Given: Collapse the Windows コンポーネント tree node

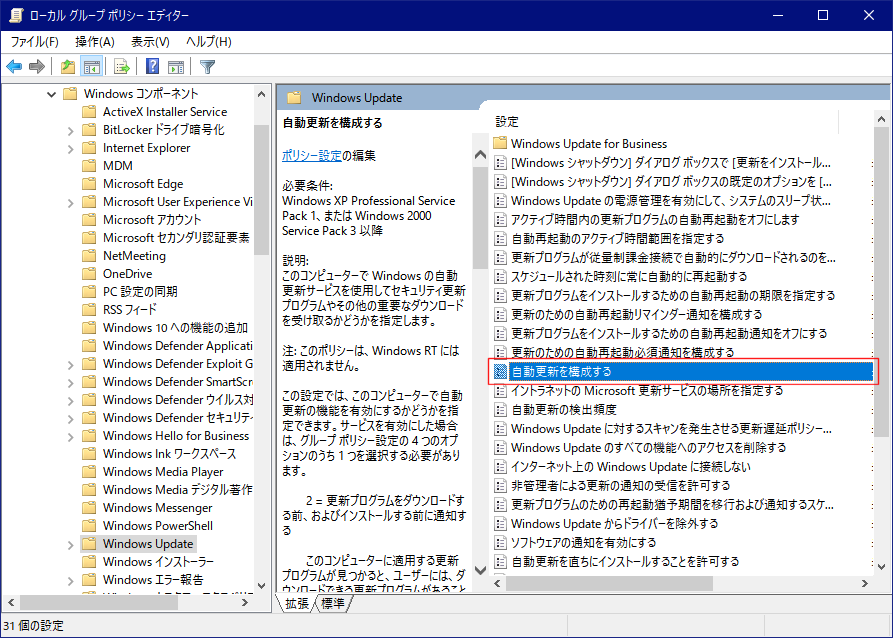Looking at the screenshot, I should tap(51, 94).
